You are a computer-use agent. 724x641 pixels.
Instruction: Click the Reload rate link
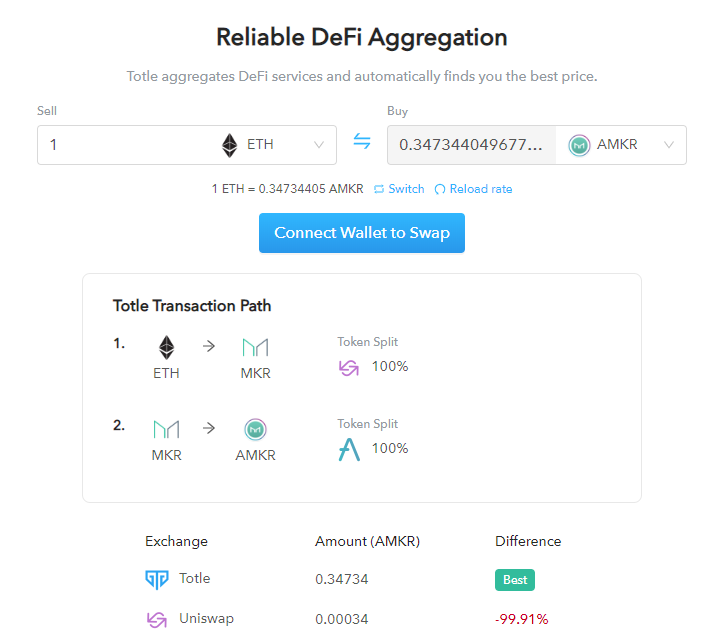pyautogui.click(x=474, y=189)
